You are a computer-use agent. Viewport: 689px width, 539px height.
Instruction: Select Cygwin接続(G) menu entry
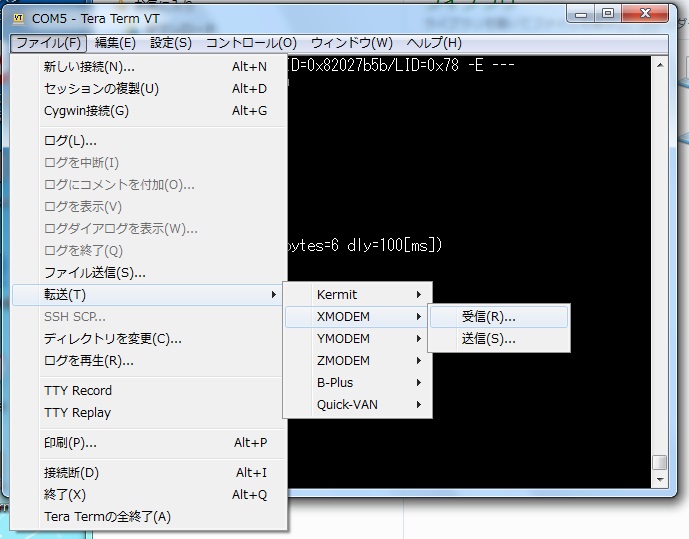[x=149, y=111]
